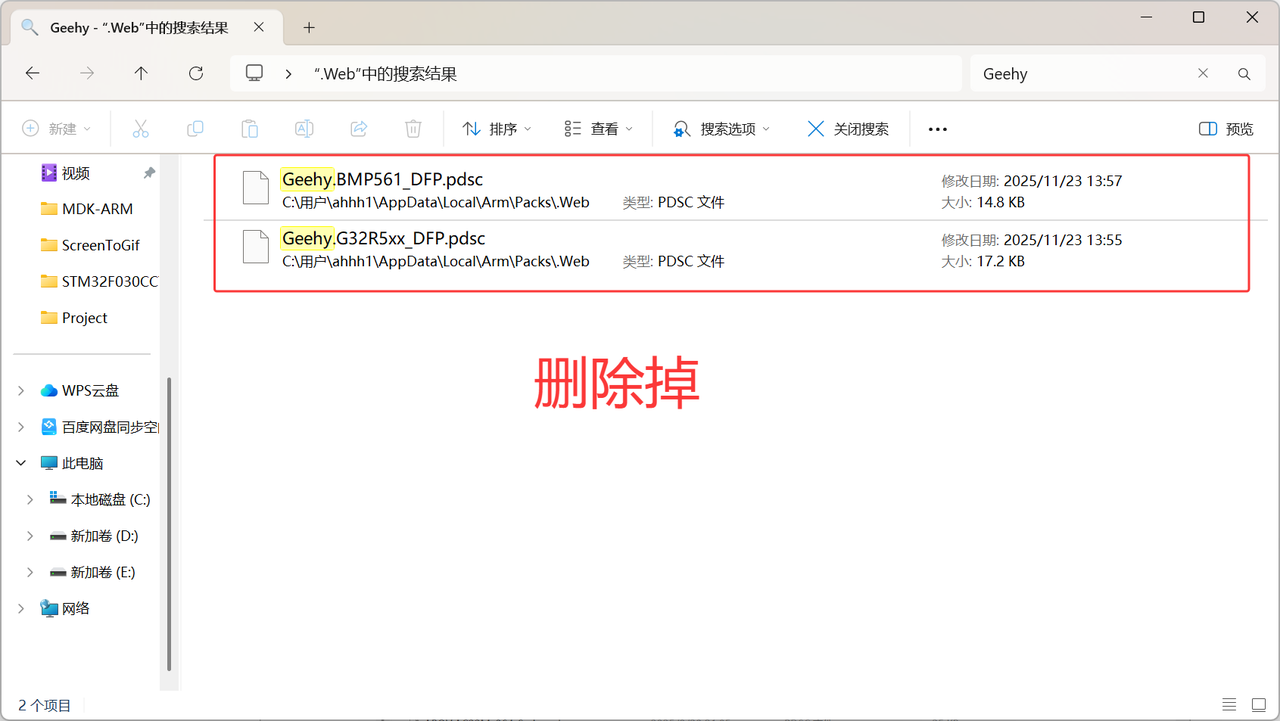The width and height of the screenshot is (1280, 721).
Task: Open the 新建 dropdown
Action: (57, 129)
